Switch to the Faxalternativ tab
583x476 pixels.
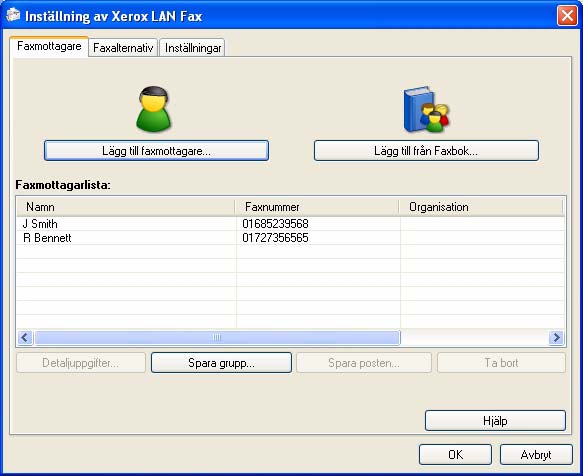[x=123, y=48]
